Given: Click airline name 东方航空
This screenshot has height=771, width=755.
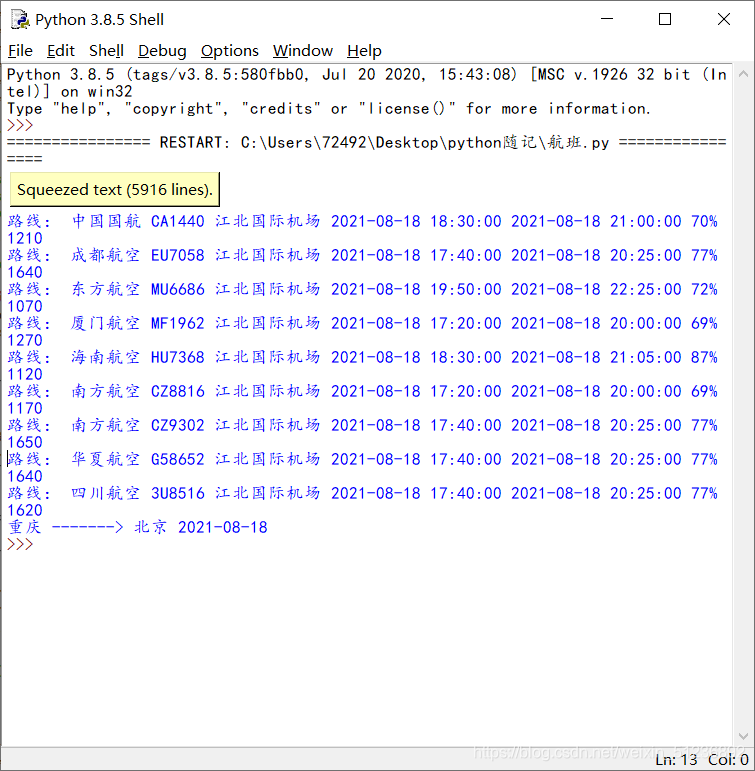Looking at the screenshot, I should pyautogui.click(x=106, y=289).
